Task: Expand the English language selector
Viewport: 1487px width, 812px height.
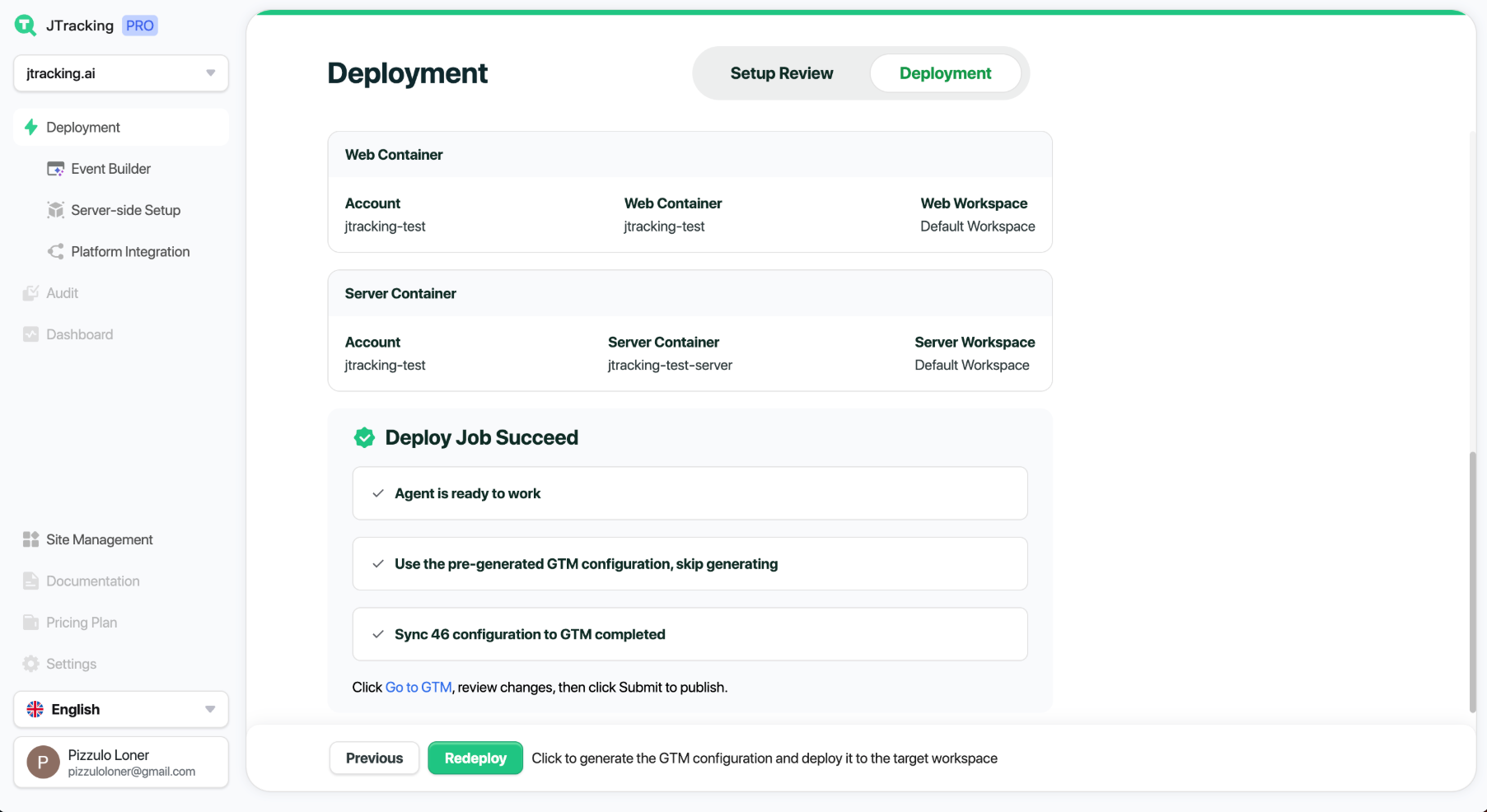Action: pyautogui.click(x=121, y=709)
